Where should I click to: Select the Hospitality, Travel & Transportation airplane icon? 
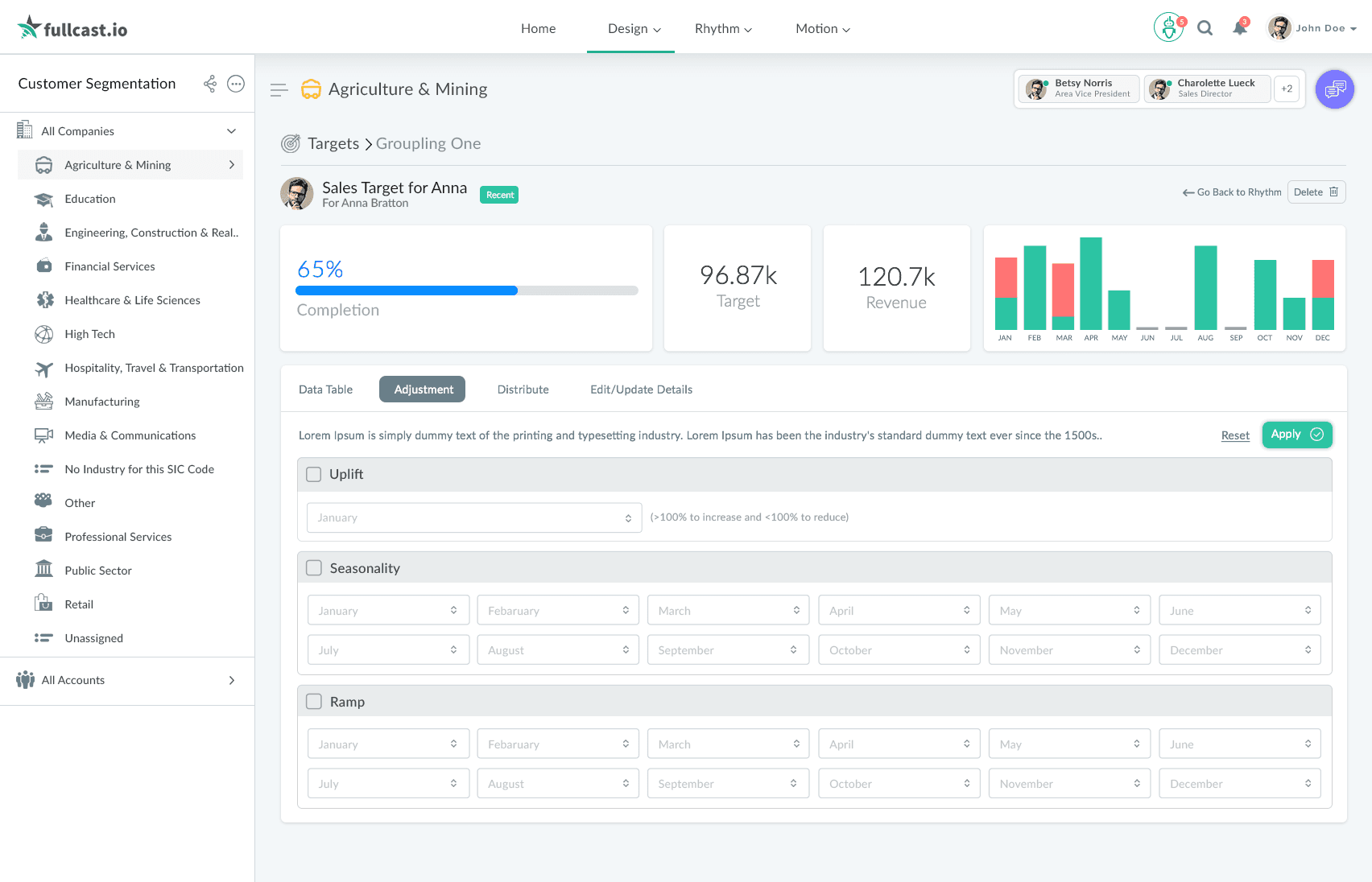click(44, 368)
